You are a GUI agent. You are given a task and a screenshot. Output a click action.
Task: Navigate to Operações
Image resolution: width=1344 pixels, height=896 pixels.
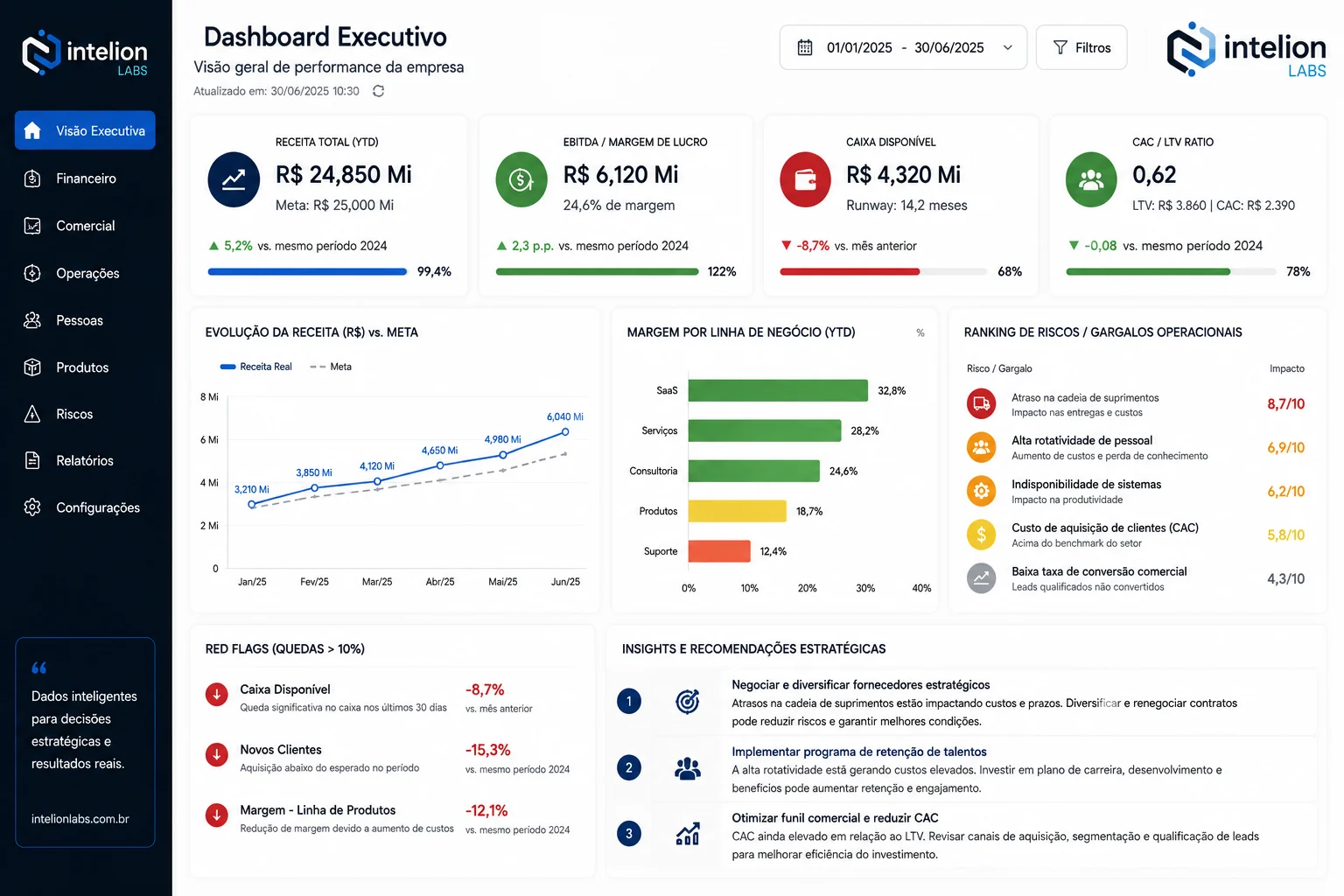pyautogui.click(x=85, y=273)
